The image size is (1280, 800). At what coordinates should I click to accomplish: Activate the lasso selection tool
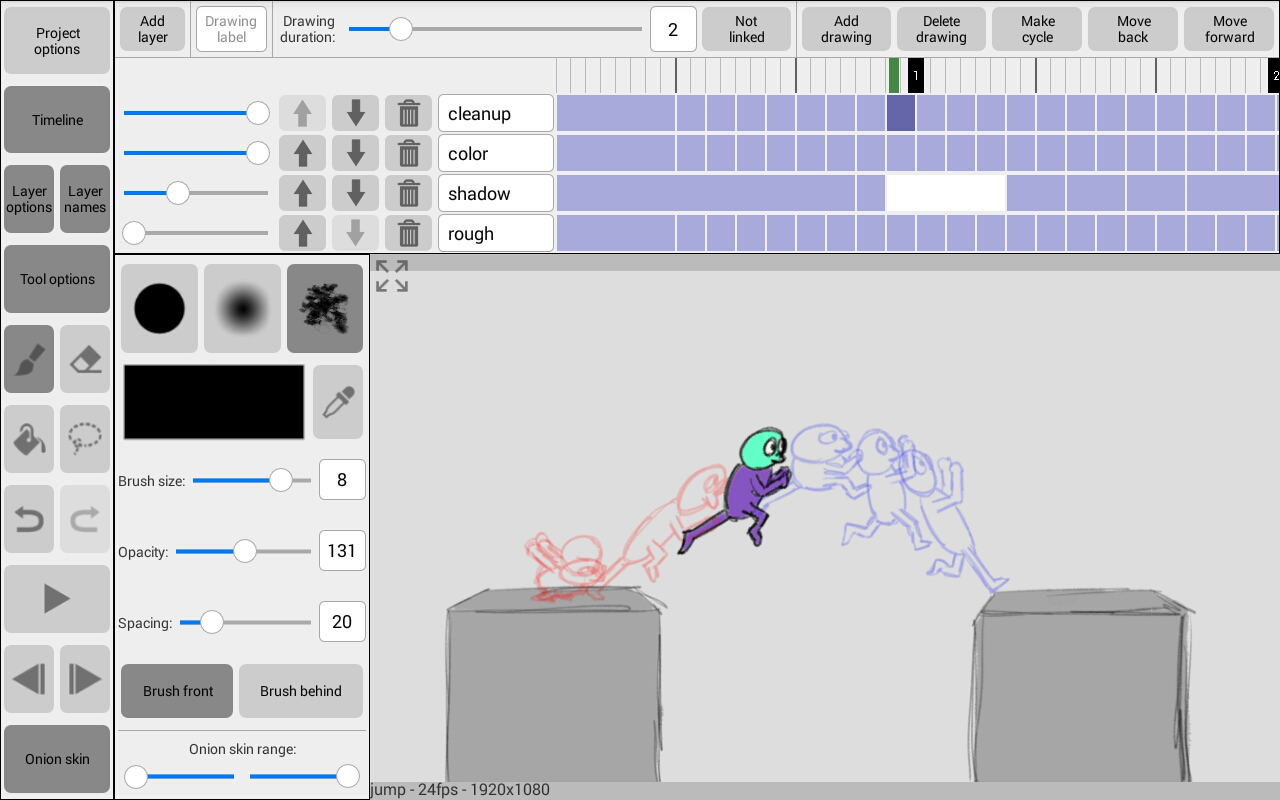coord(85,439)
